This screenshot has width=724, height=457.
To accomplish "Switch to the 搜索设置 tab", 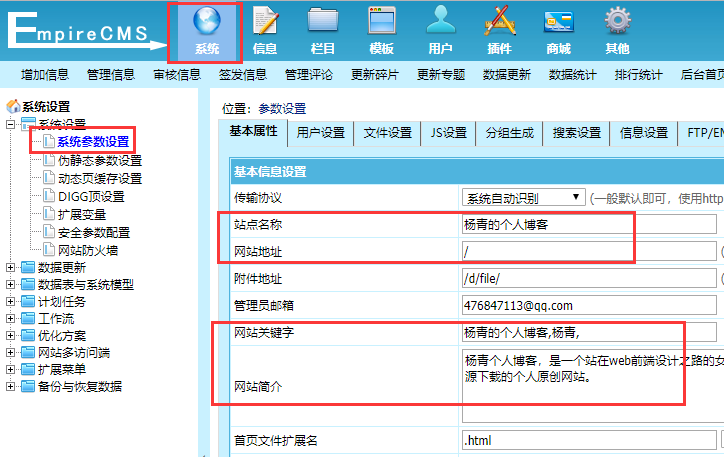I will (x=577, y=133).
